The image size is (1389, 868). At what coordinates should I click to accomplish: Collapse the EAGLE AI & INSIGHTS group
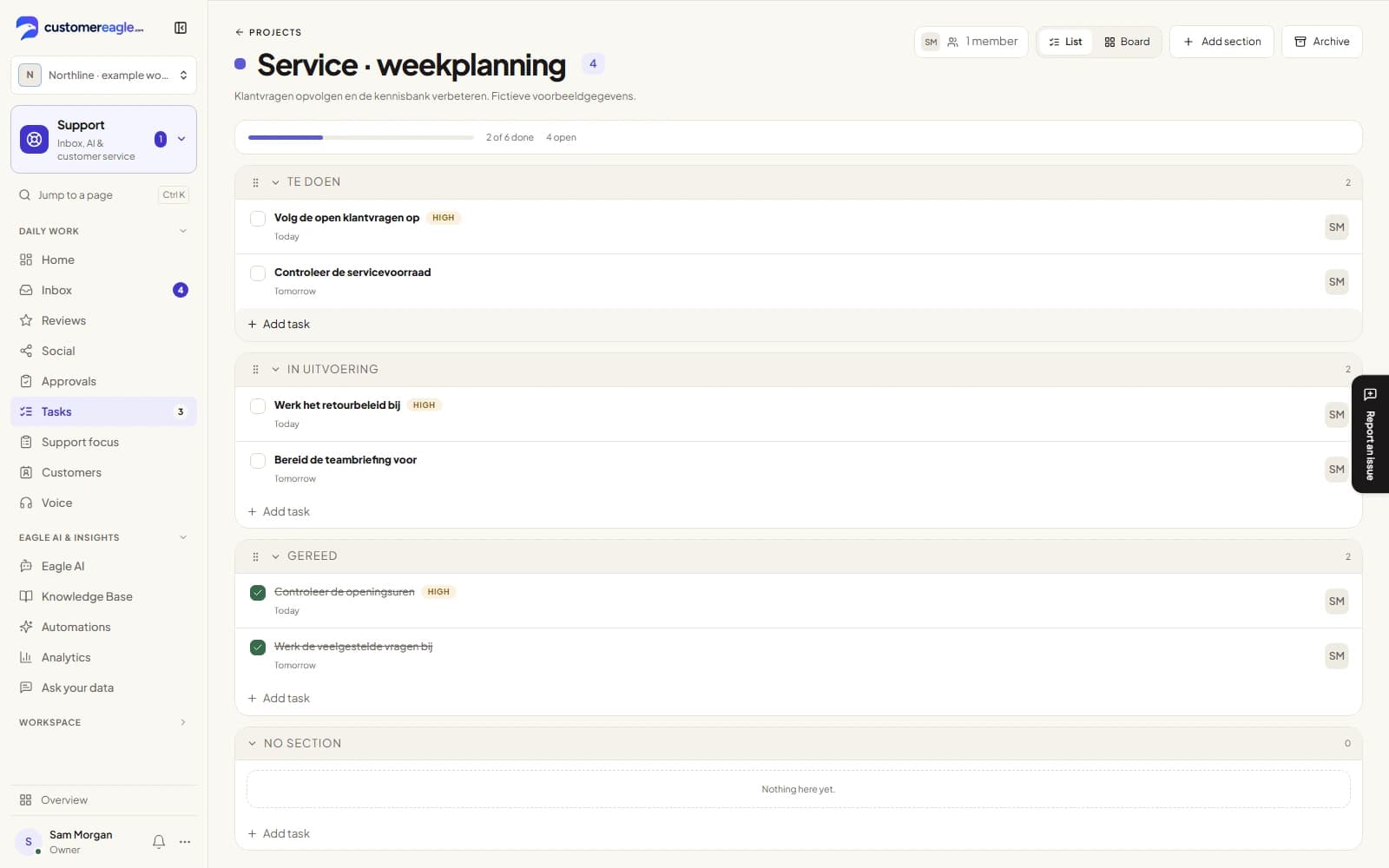pyautogui.click(x=183, y=537)
